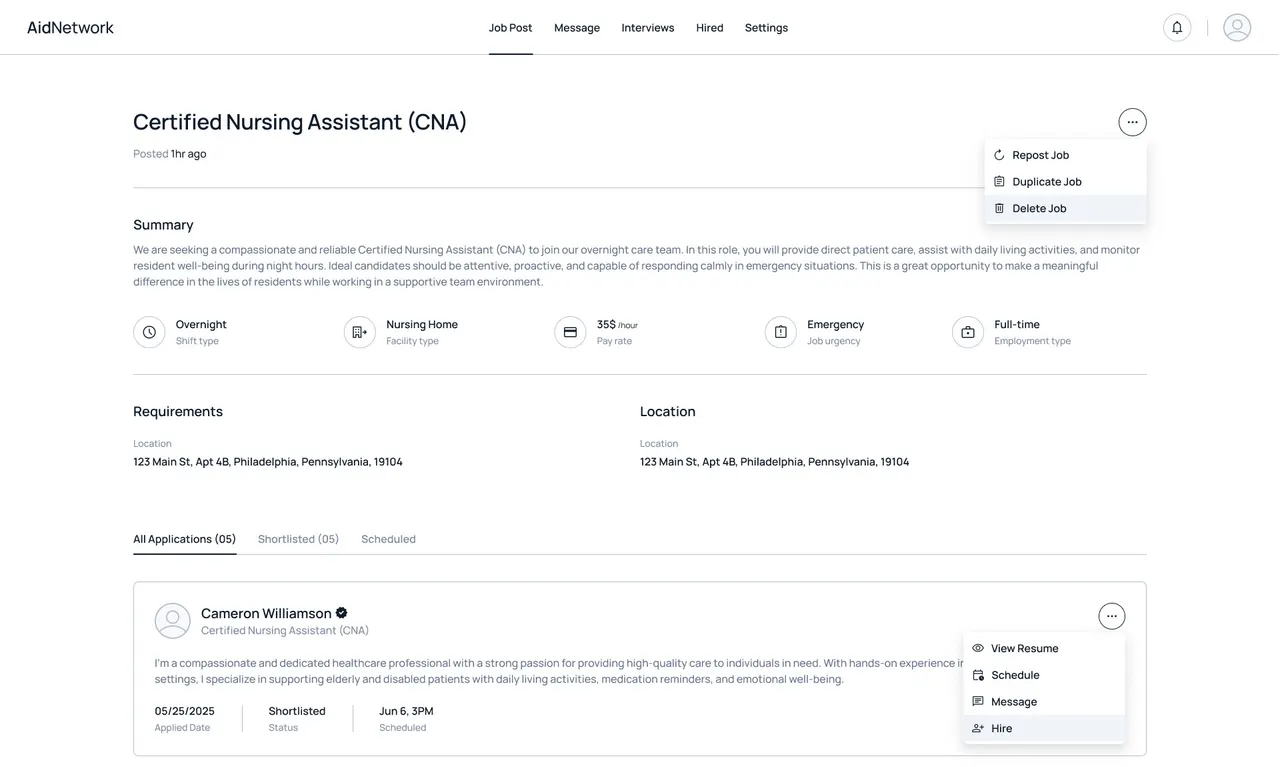Open the job options ellipsis menu
The image size is (1280, 767).
click(x=1132, y=122)
